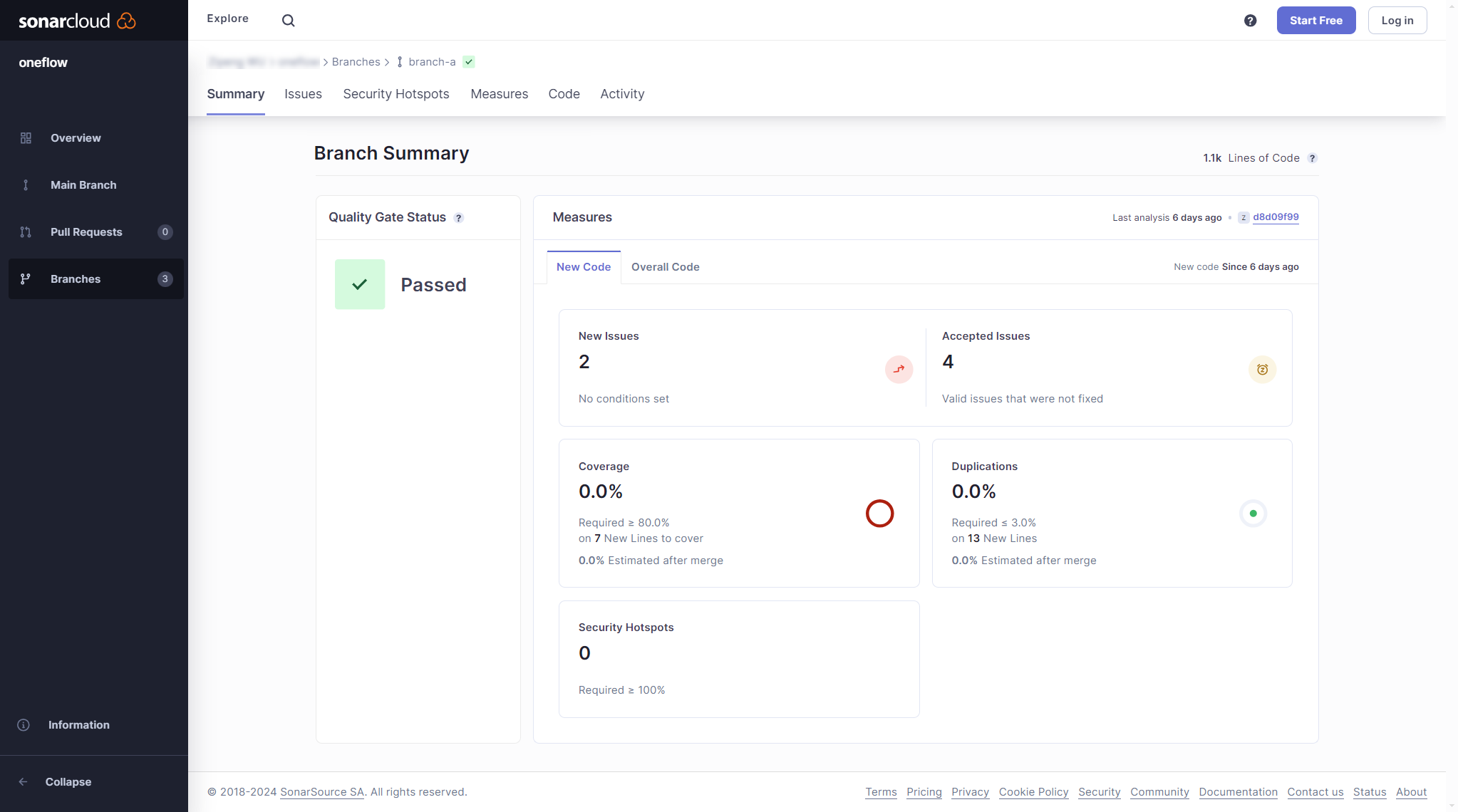Click the Overview sidebar icon
This screenshot has width=1458, height=812.
(27, 138)
